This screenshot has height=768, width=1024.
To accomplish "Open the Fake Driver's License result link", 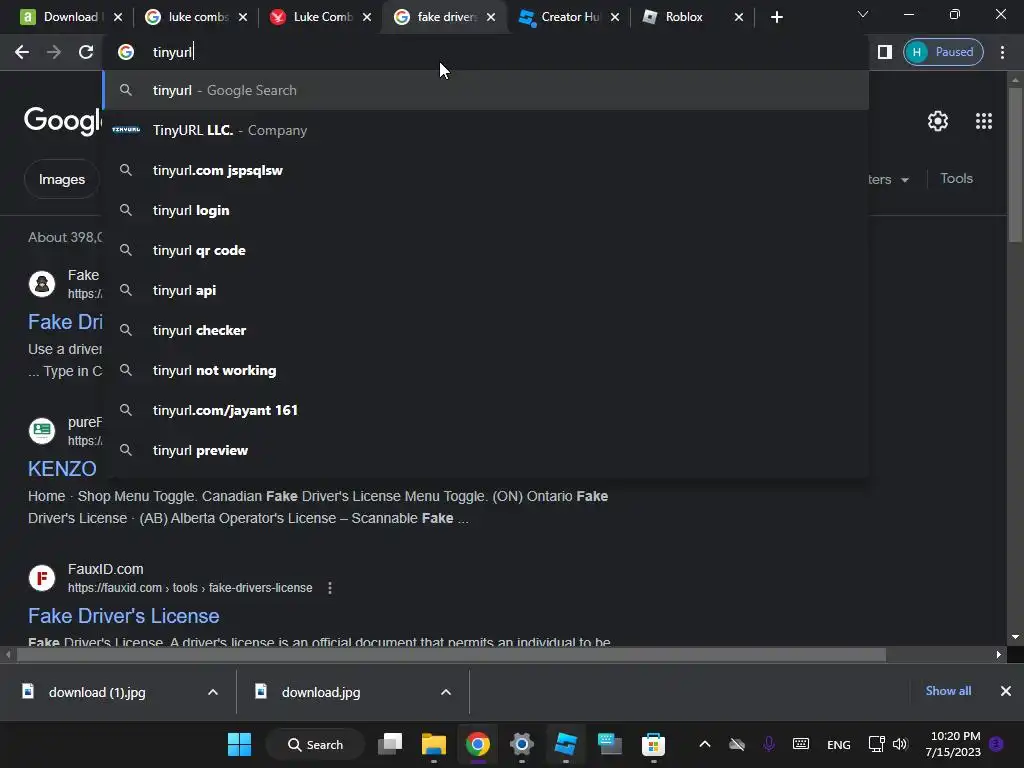I will click(x=123, y=616).
